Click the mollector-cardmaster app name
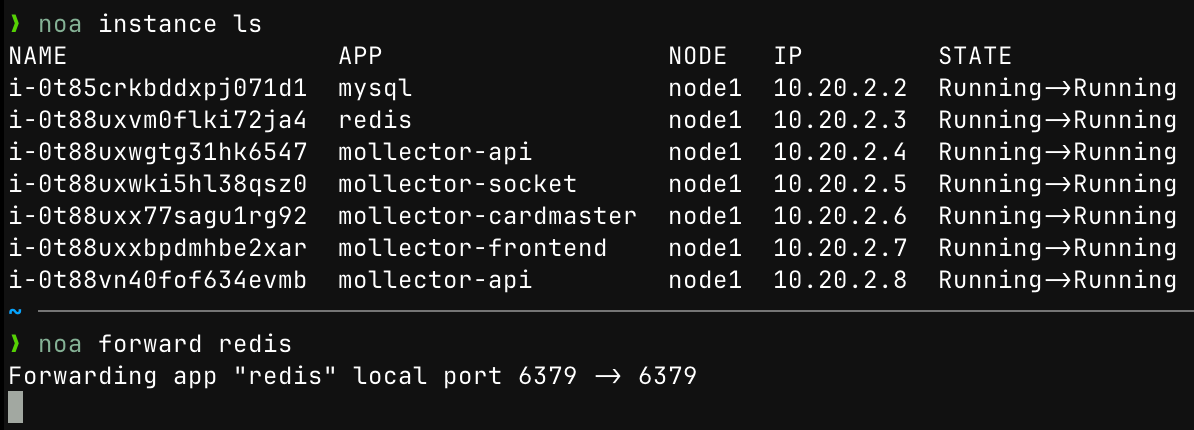This screenshot has height=430, width=1194. [x=487, y=217]
